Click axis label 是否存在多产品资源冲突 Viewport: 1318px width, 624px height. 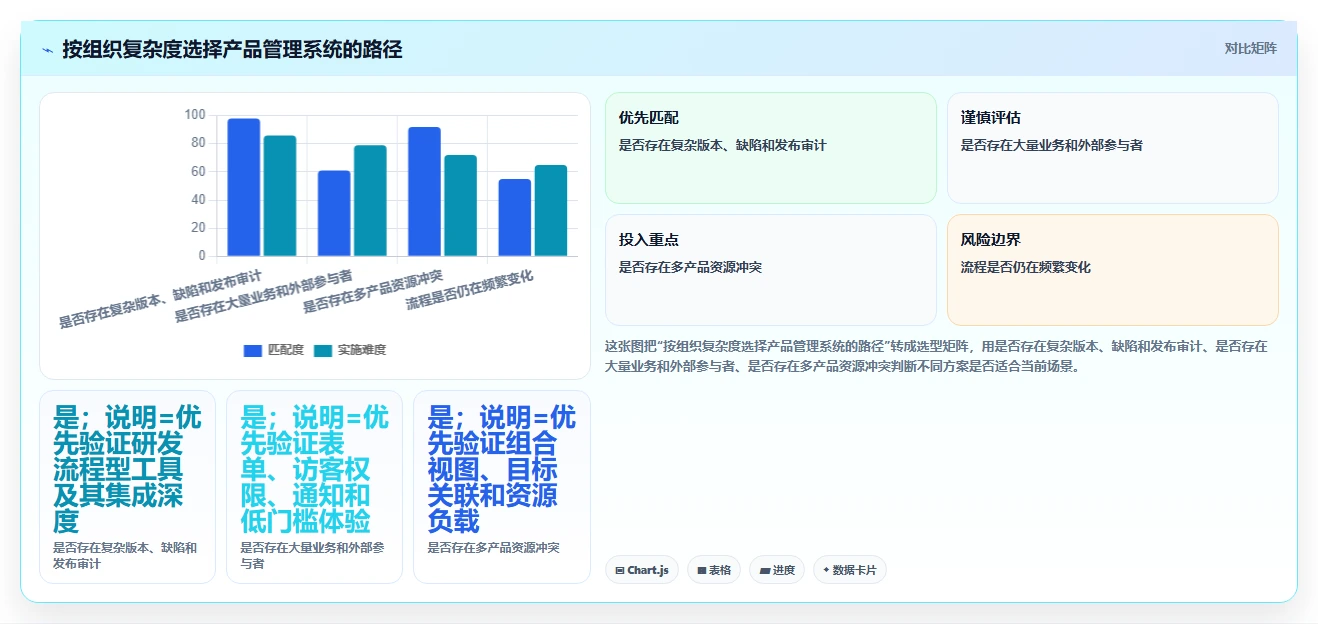tap(374, 291)
